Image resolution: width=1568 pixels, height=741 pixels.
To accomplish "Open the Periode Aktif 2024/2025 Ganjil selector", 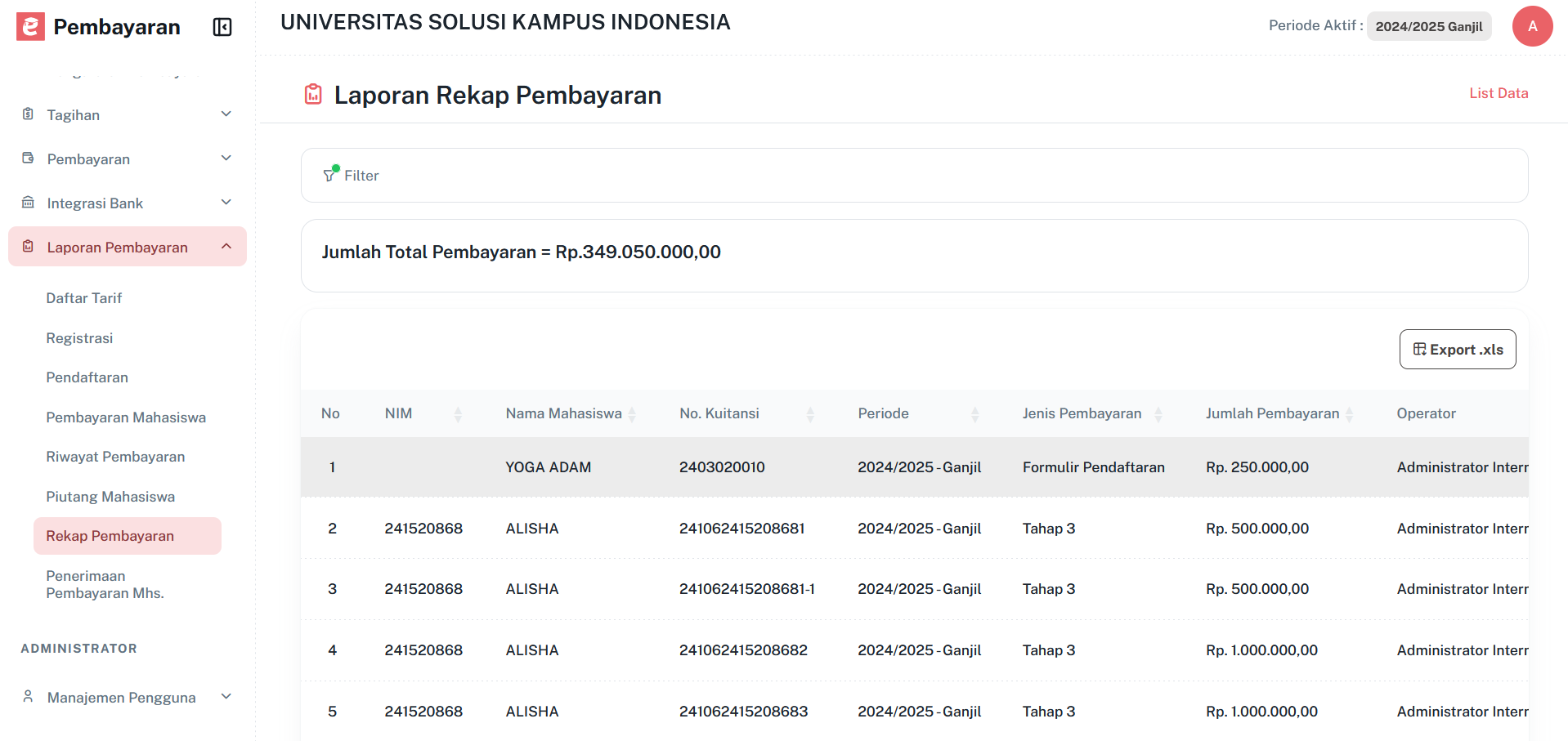I will [1428, 26].
